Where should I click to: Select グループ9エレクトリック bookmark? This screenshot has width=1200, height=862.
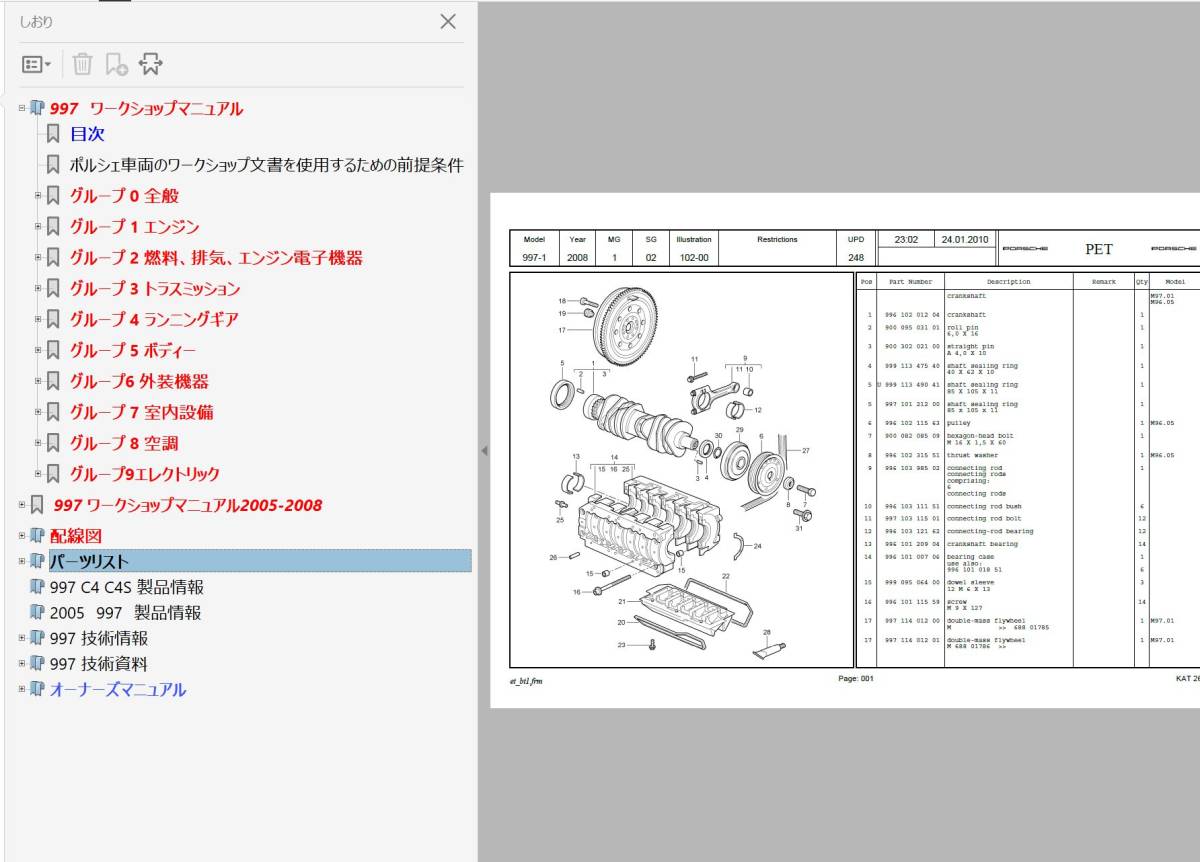pos(144,475)
